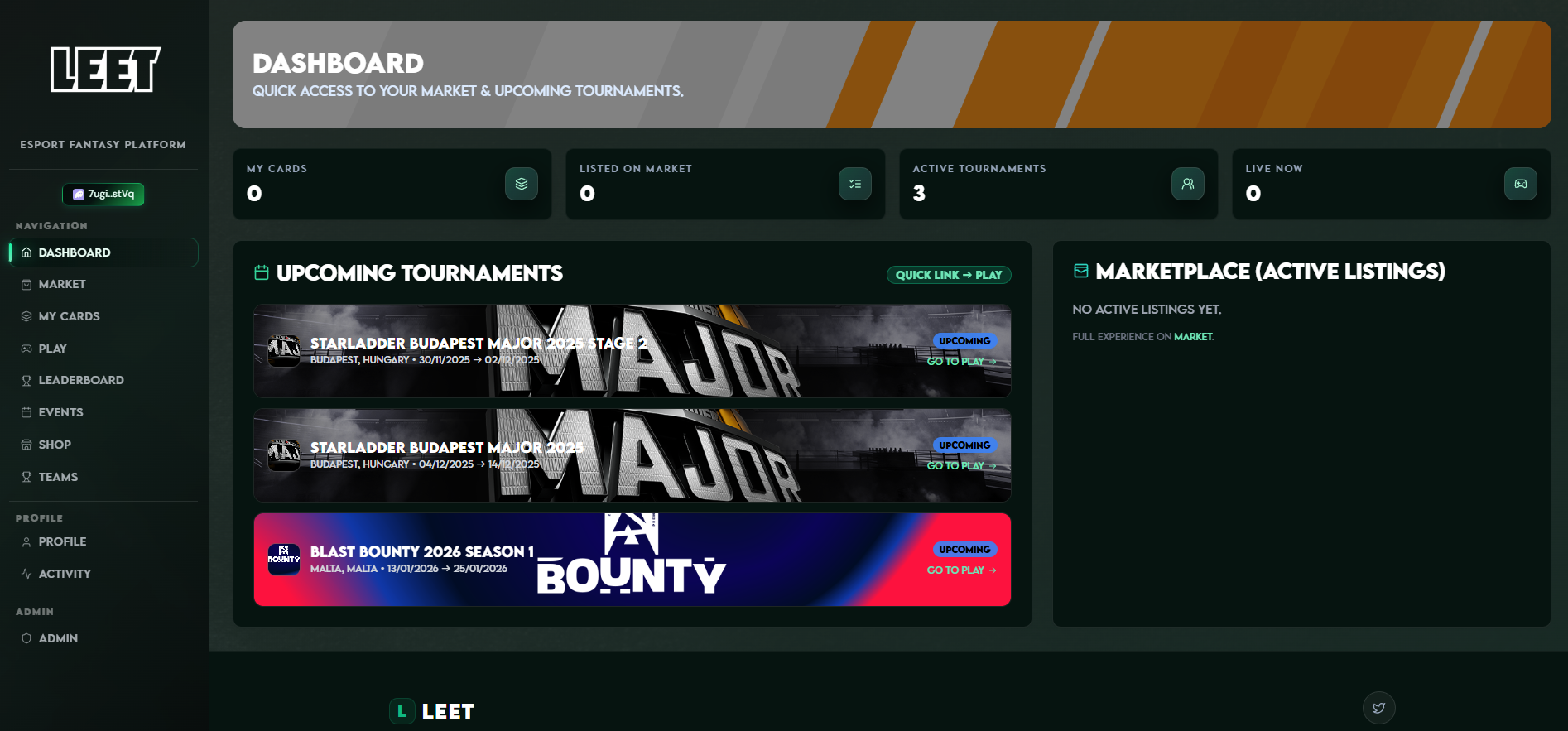Click the BLAST Bounty tournament logo thumbnail
The width and height of the screenshot is (1568, 731).
(284, 560)
